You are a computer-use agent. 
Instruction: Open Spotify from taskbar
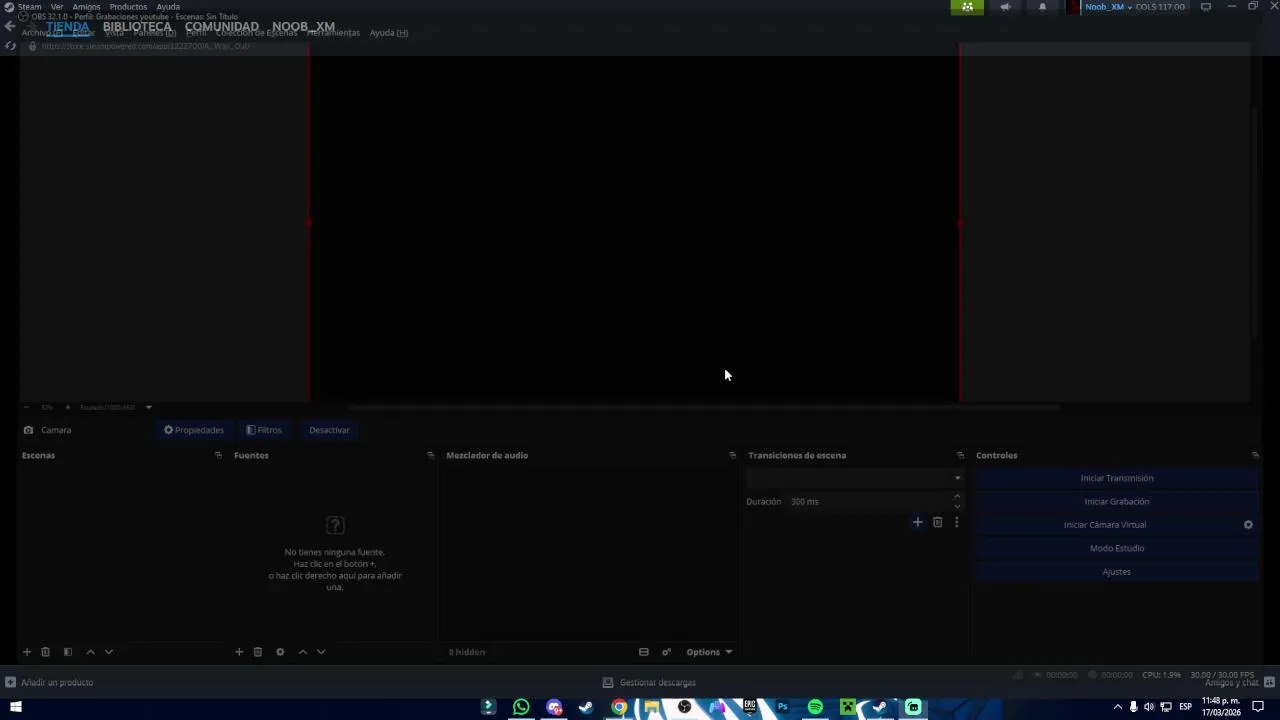[x=815, y=707]
